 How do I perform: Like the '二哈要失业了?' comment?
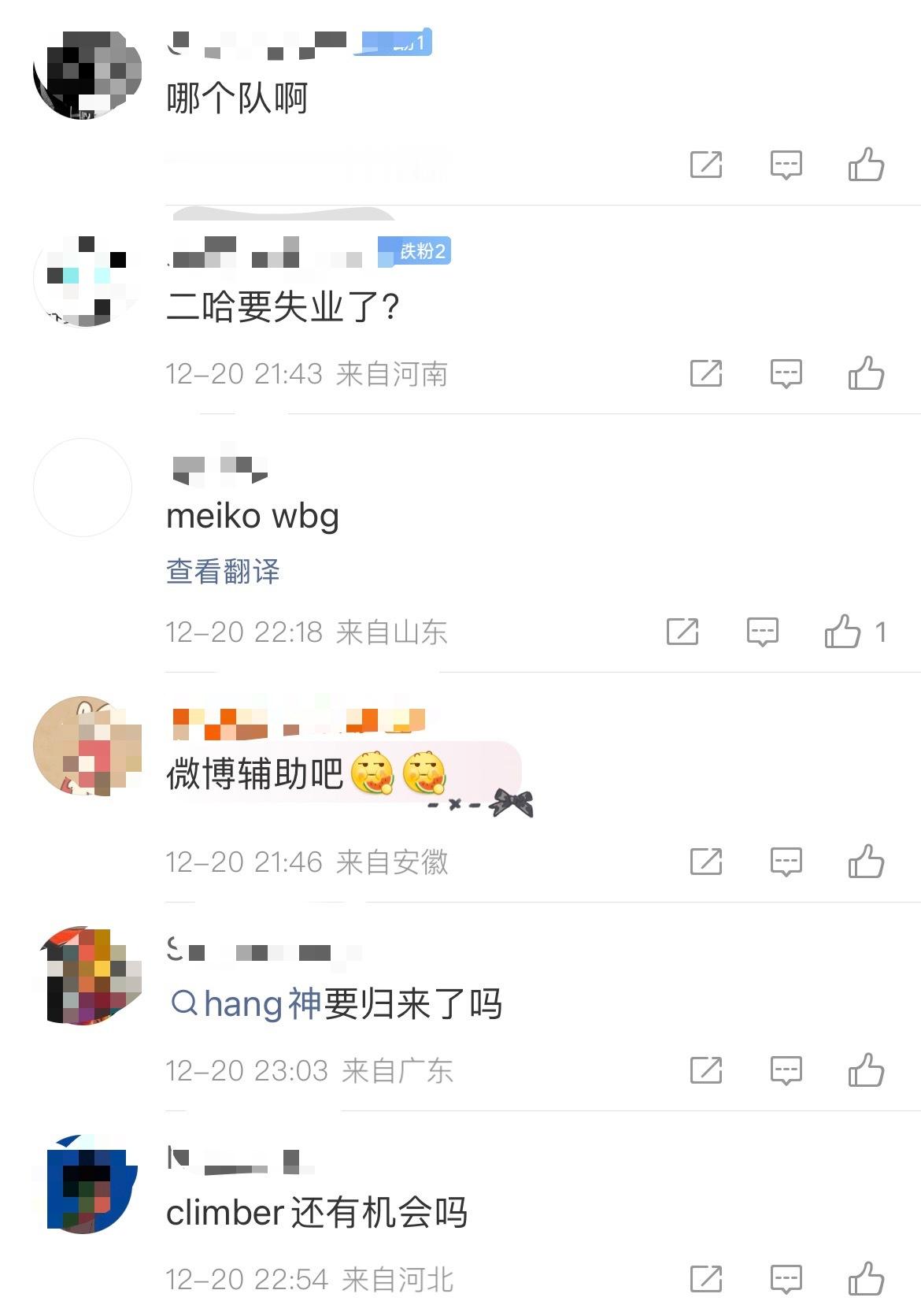pos(866,373)
